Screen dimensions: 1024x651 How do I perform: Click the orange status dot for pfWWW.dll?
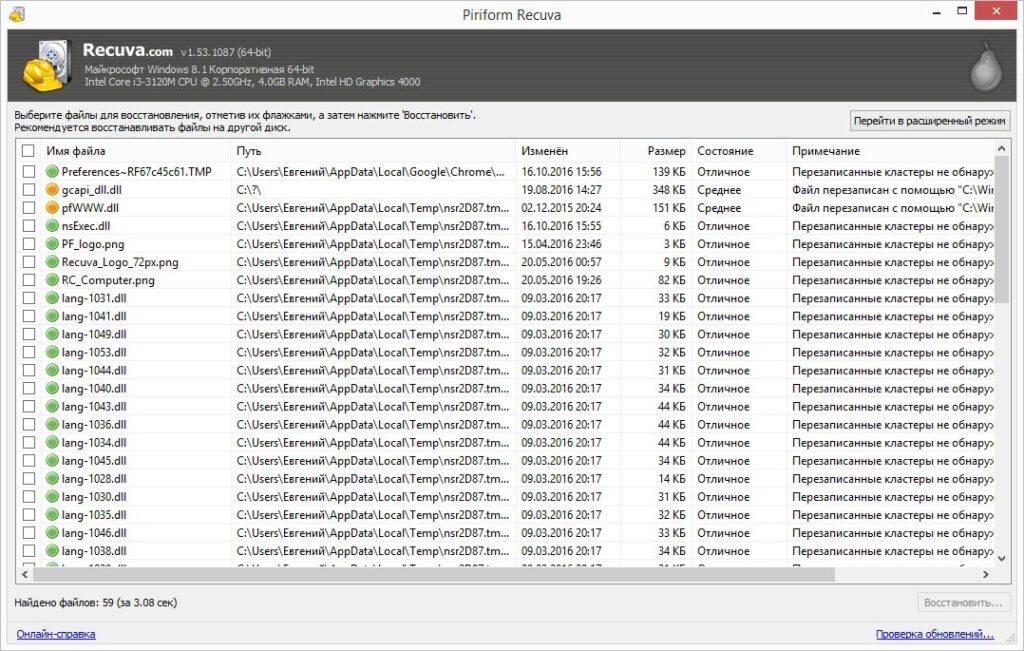pyautogui.click(x=53, y=208)
